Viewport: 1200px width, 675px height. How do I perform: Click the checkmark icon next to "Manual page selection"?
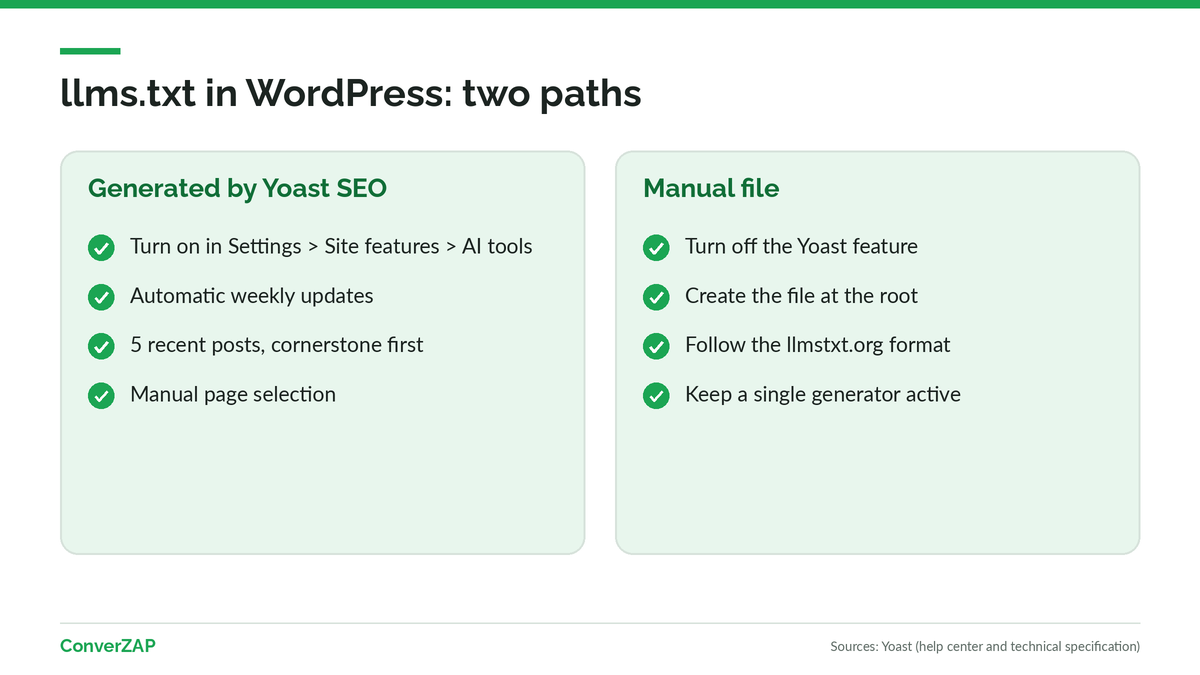101,396
